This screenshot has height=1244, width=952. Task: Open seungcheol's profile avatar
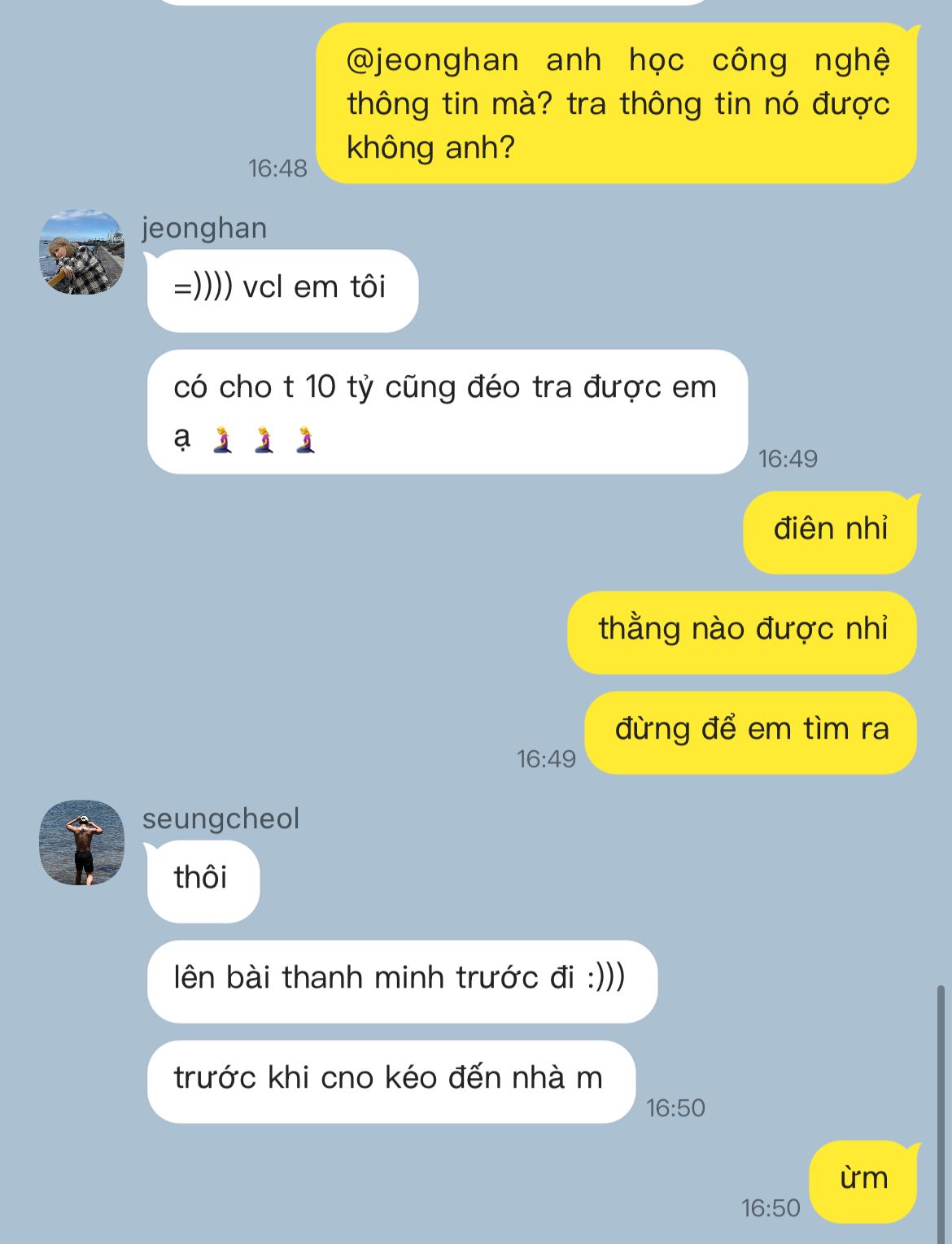tap(81, 843)
